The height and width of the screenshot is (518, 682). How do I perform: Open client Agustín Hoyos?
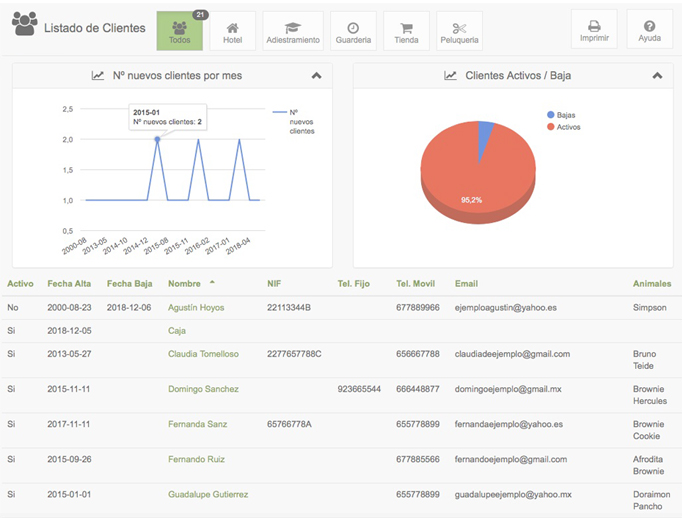point(196,308)
